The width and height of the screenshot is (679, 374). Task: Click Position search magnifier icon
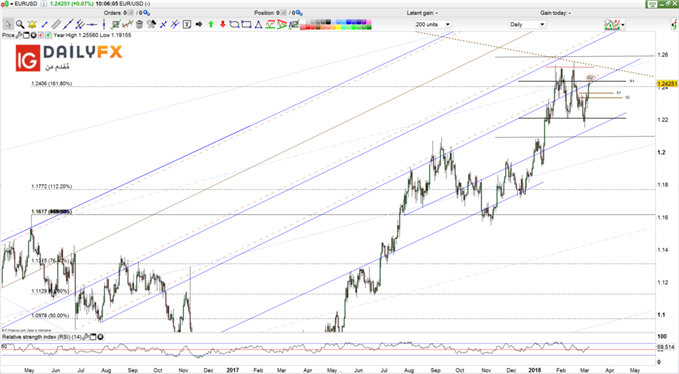tap(299, 13)
